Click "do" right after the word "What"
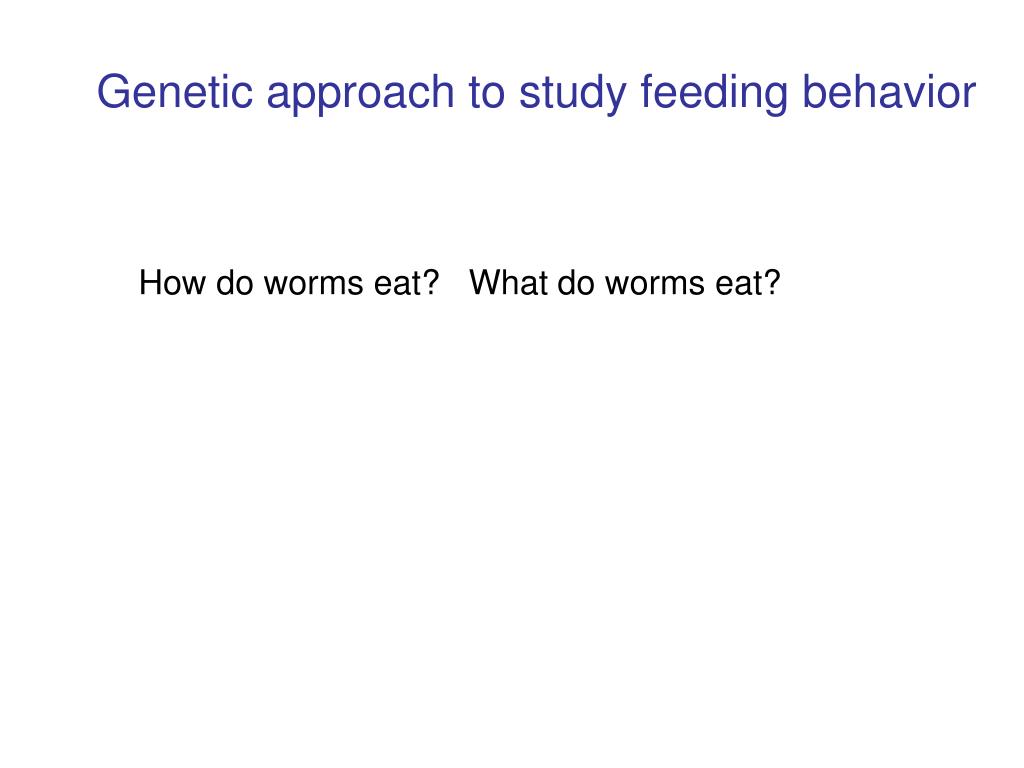This screenshot has width=1024, height=768. (577, 283)
